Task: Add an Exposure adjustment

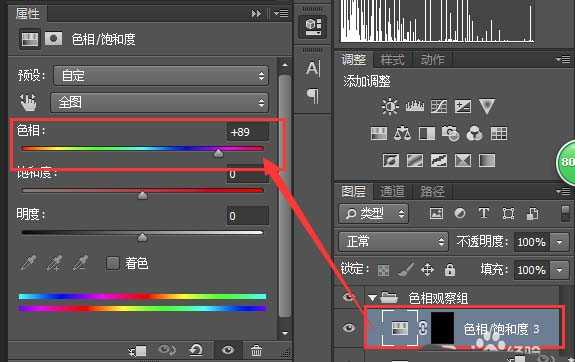Action: 463,106
